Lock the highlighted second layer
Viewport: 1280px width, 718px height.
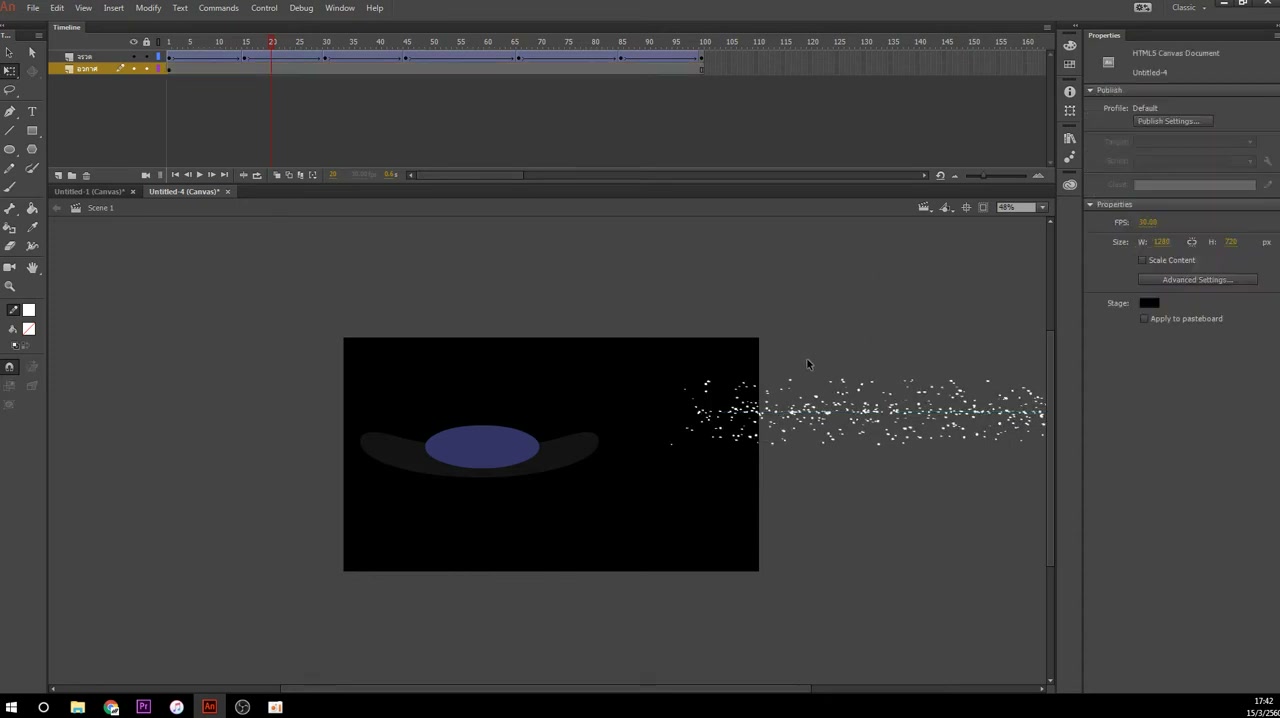pyautogui.click(x=146, y=69)
